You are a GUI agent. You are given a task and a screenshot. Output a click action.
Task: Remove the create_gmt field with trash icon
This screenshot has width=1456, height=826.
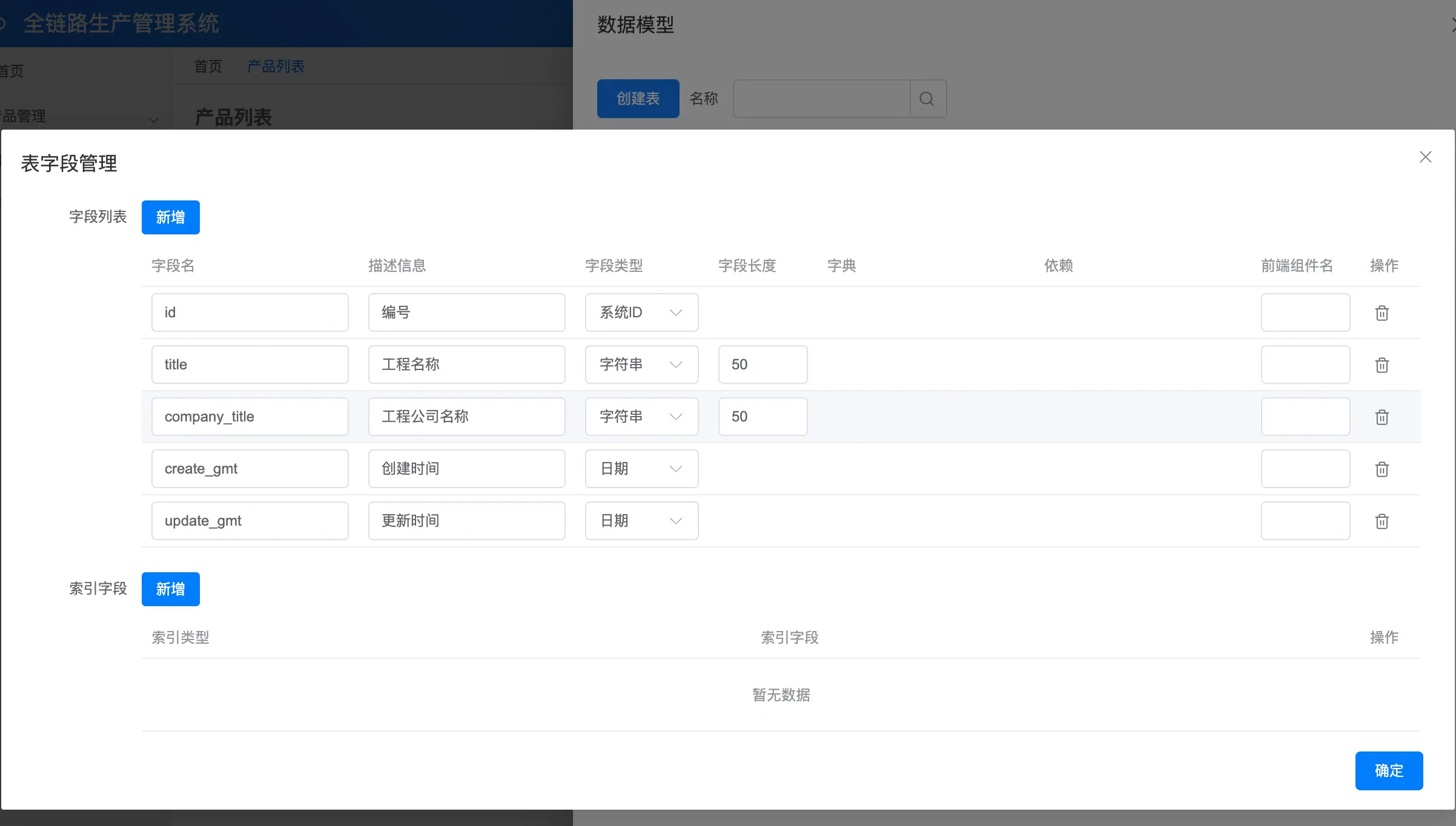[1382, 469]
